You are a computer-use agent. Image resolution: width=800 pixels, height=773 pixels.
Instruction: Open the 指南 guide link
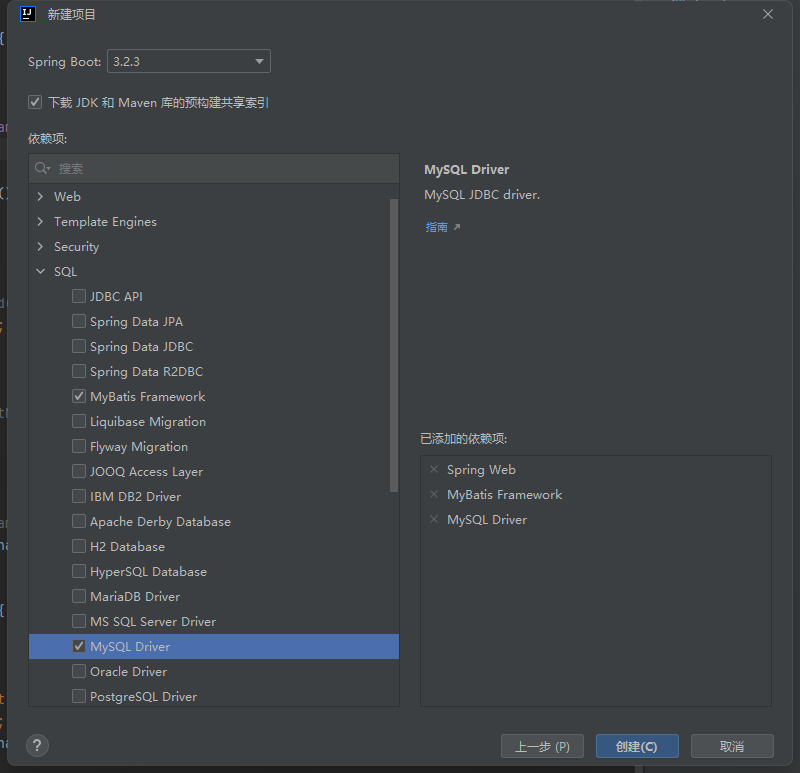tap(437, 227)
